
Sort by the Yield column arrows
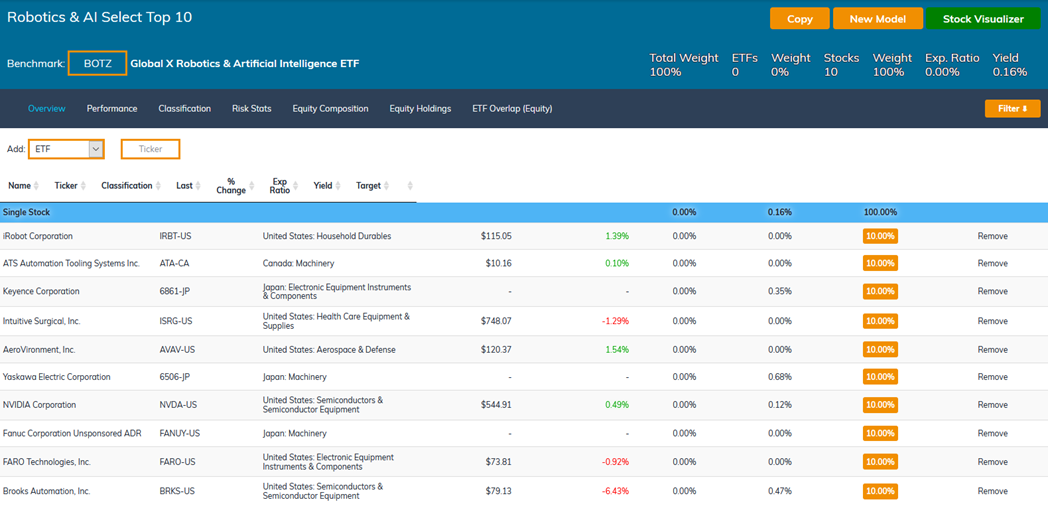[338, 186]
